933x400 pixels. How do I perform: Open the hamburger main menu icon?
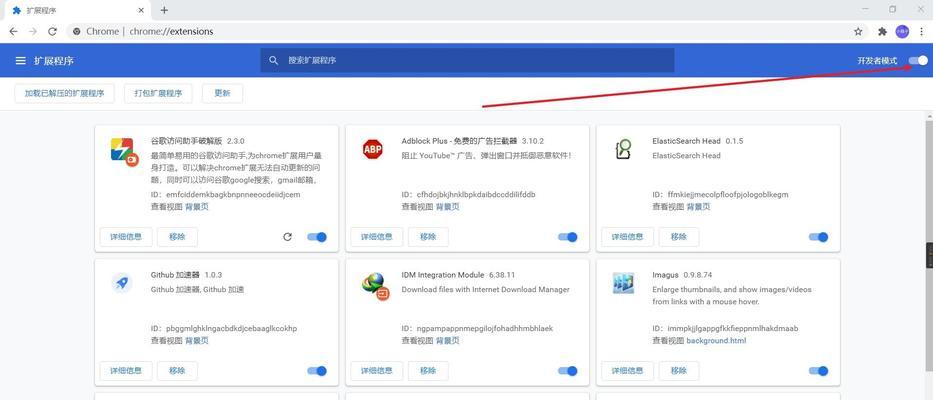(20, 61)
